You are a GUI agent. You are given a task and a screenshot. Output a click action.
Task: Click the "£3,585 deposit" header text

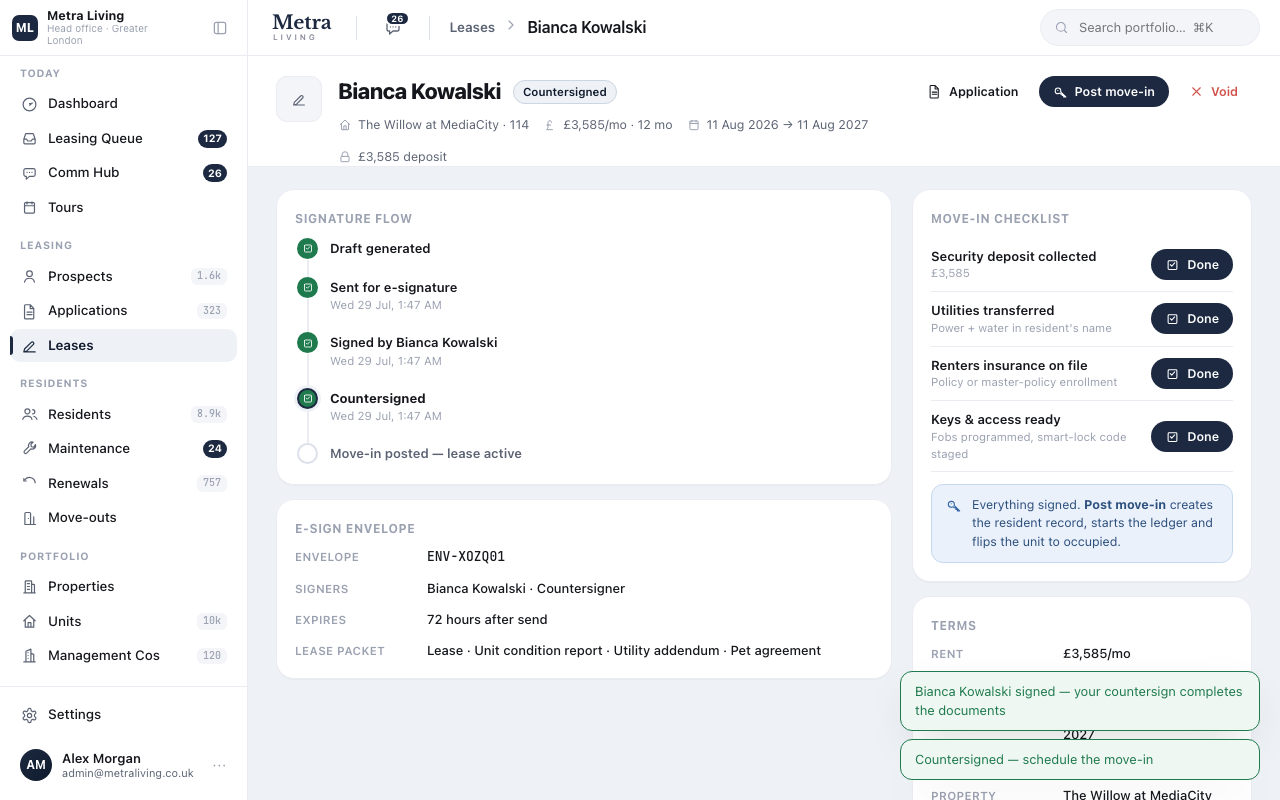coord(402,157)
